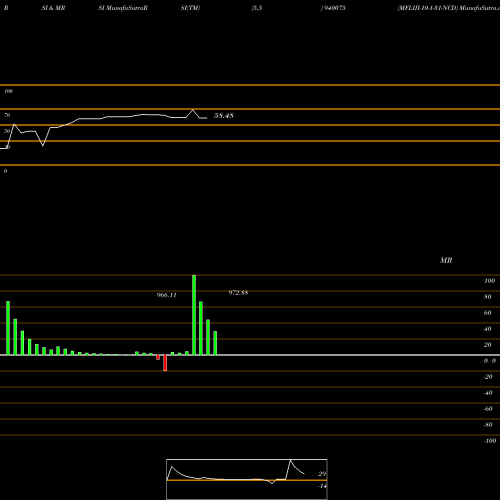
Task: Click the MFLIII-19-1-31-NCD title text
Action: click(x=427, y=8)
